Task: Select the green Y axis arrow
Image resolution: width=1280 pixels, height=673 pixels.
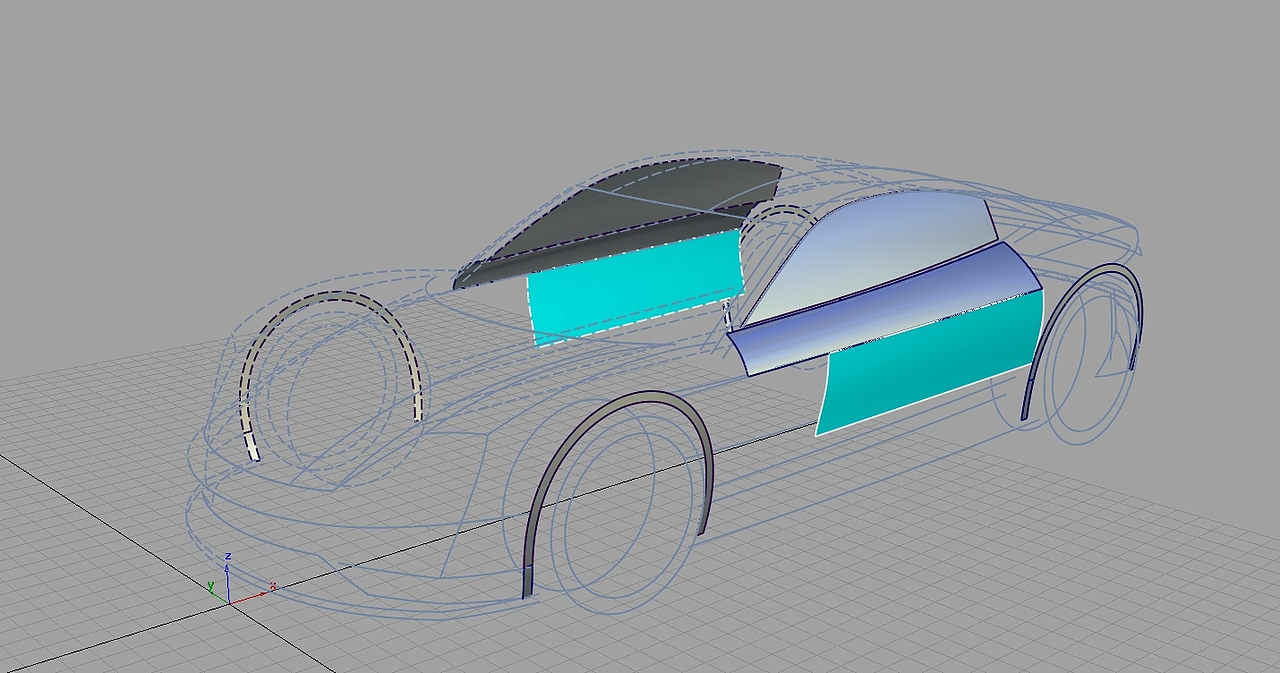Action: (x=214, y=591)
